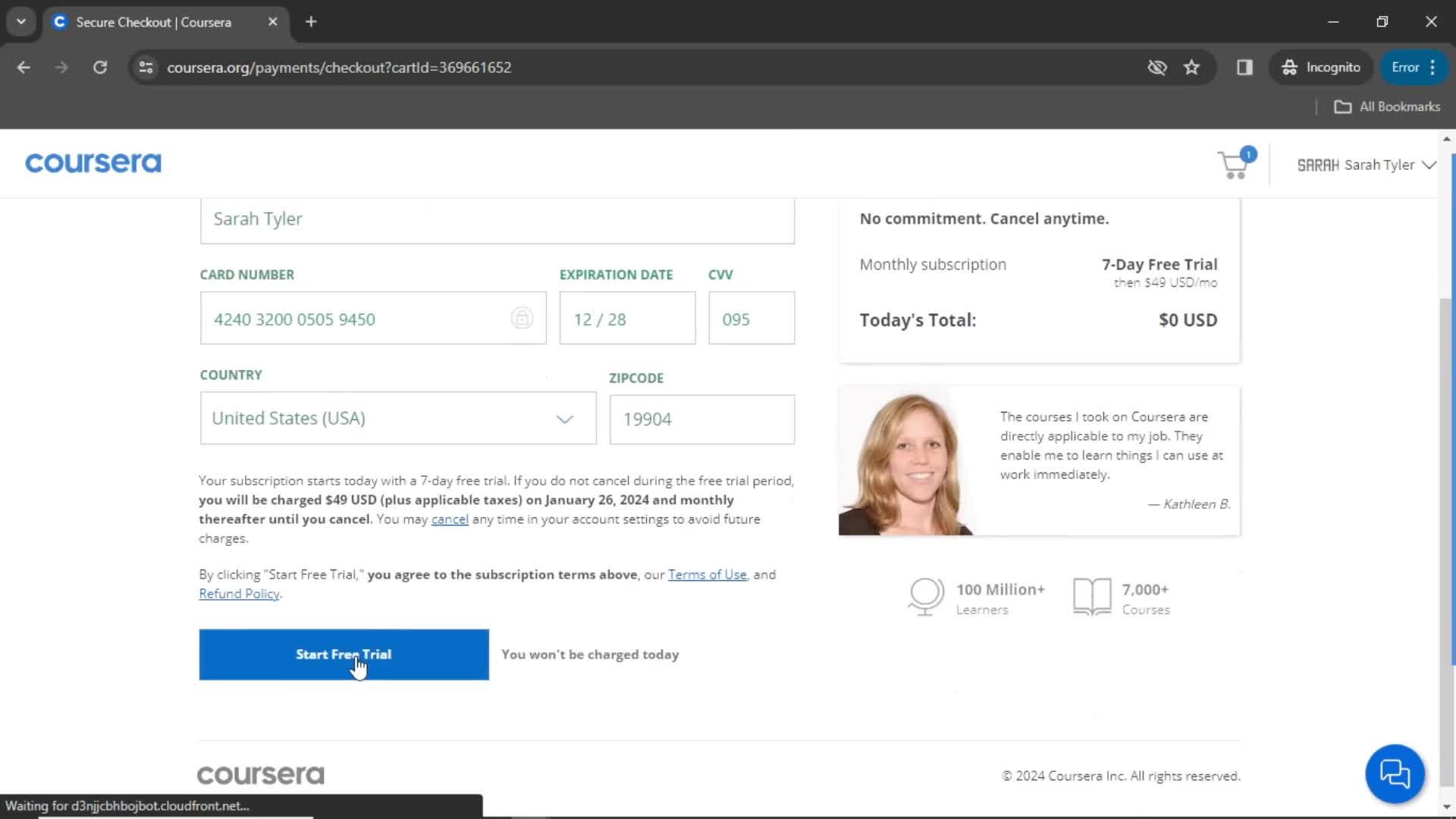Bookmark this page with the star icon
This screenshot has width=1456, height=819.
(1192, 67)
